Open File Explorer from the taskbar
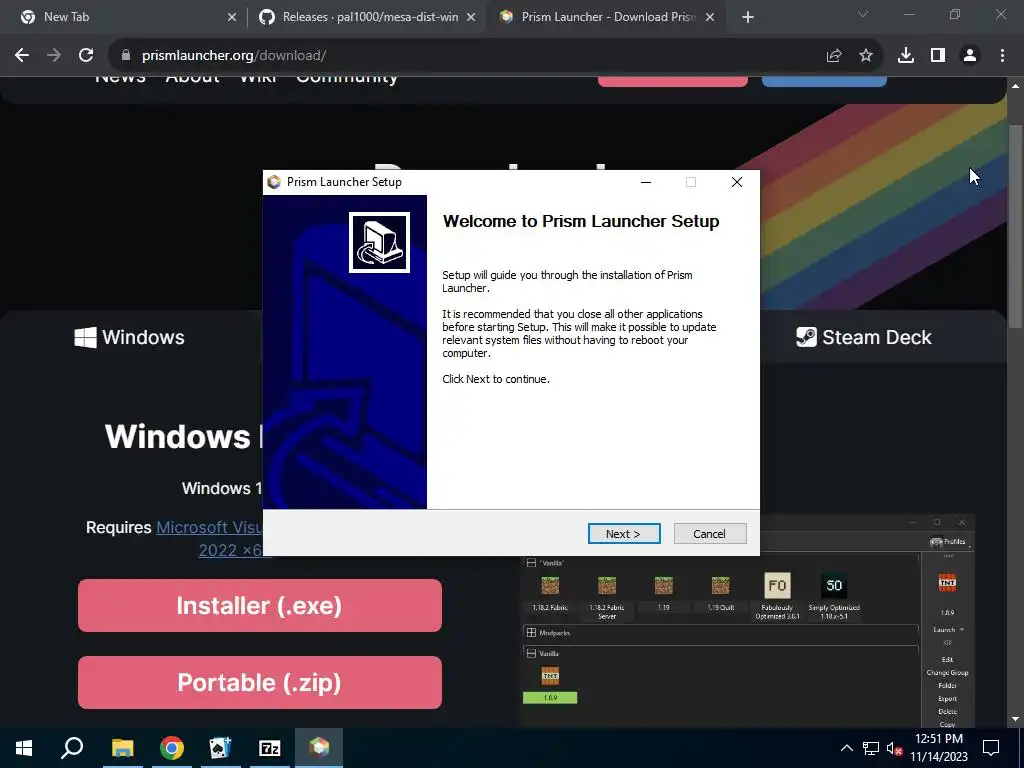Image resolution: width=1024 pixels, height=768 pixels. coord(122,748)
